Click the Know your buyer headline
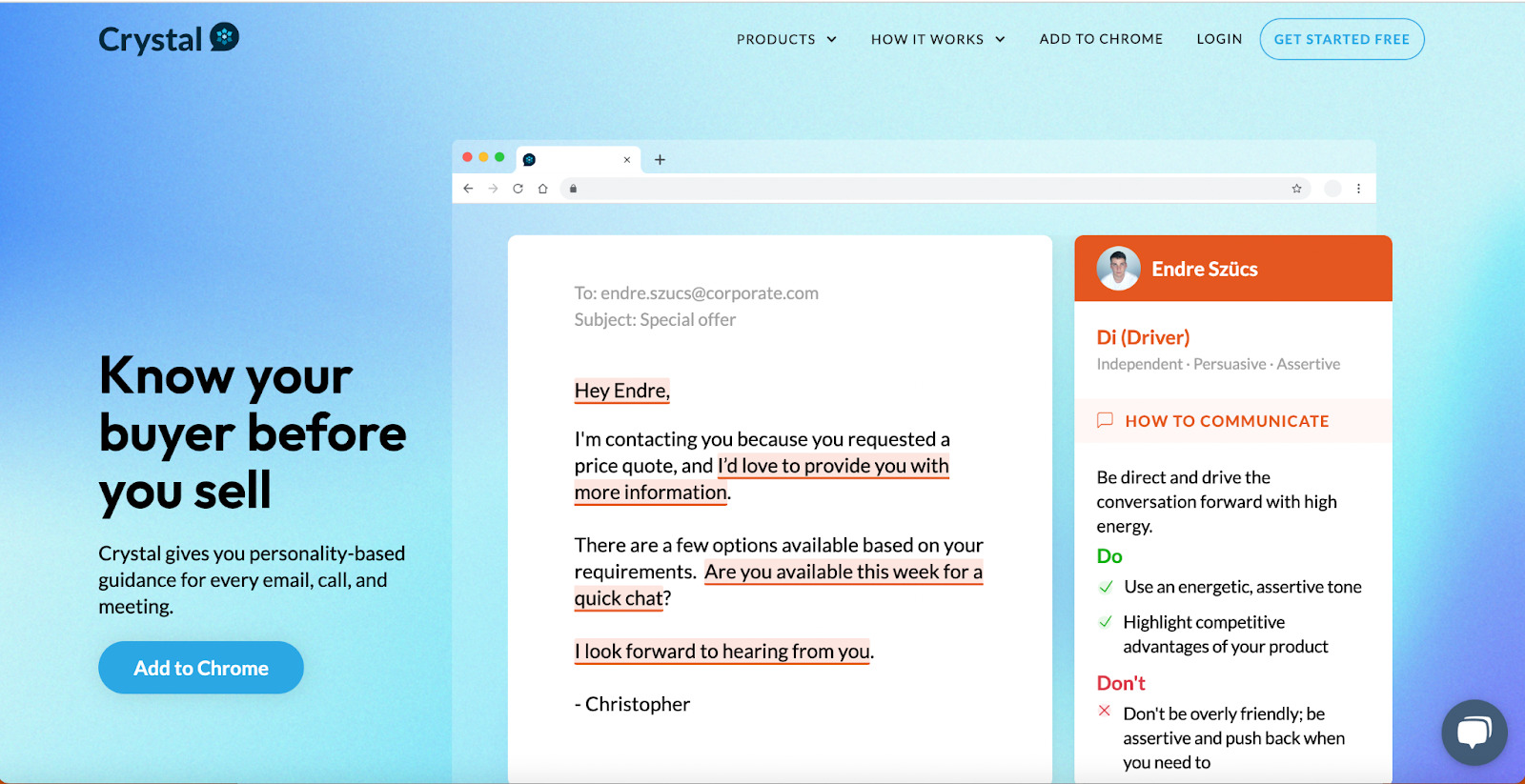 (253, 433)
